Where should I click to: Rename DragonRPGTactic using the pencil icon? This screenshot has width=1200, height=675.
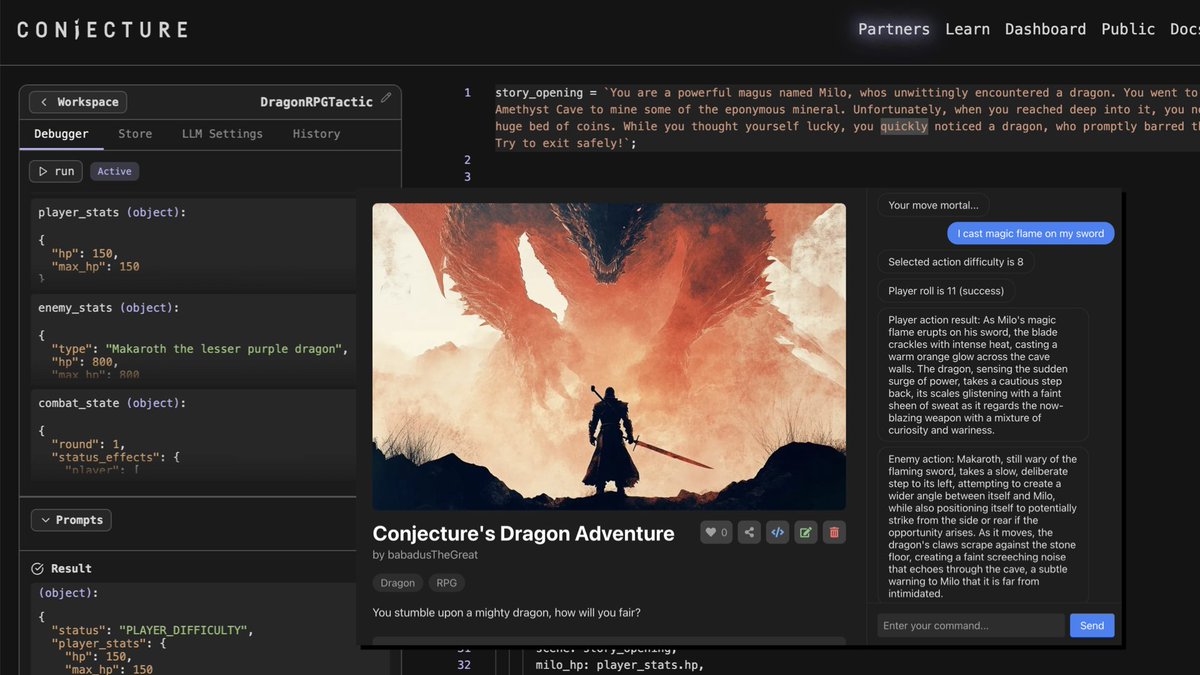click(x=387, y=97)
